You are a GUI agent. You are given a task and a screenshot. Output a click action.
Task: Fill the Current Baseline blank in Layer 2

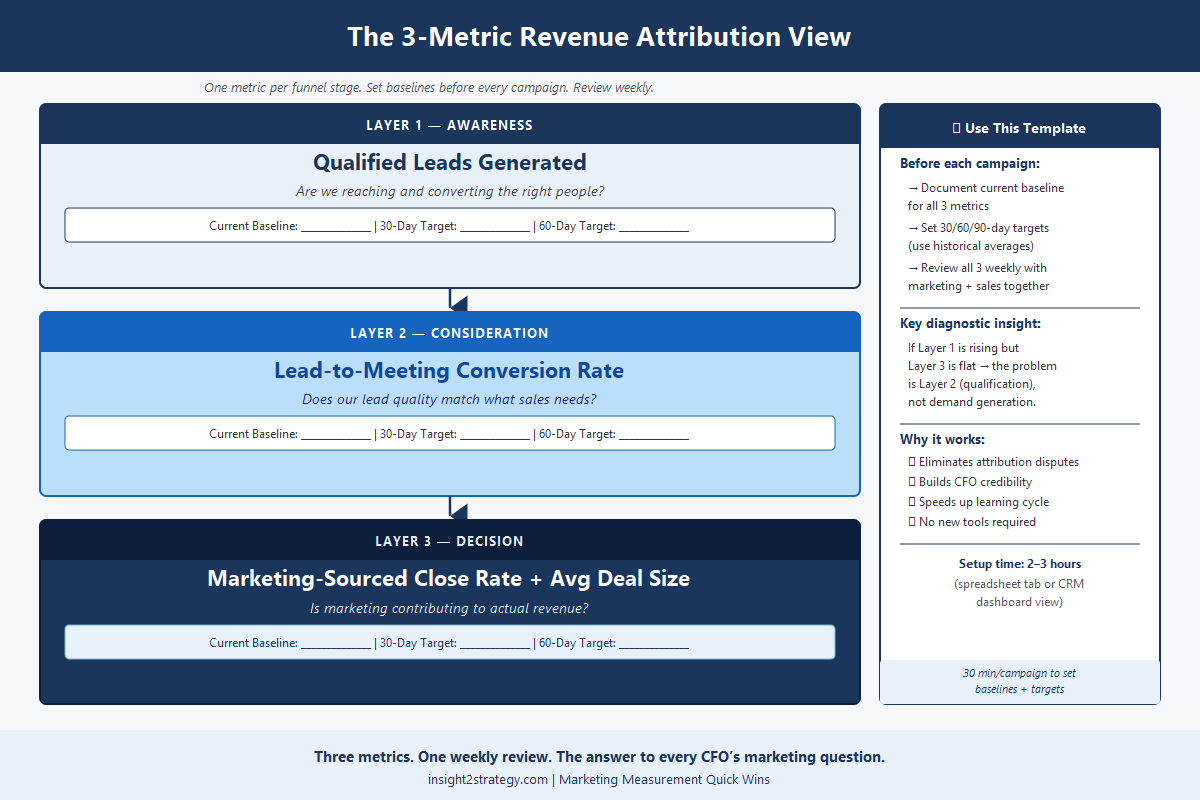[x=336, y=436]
